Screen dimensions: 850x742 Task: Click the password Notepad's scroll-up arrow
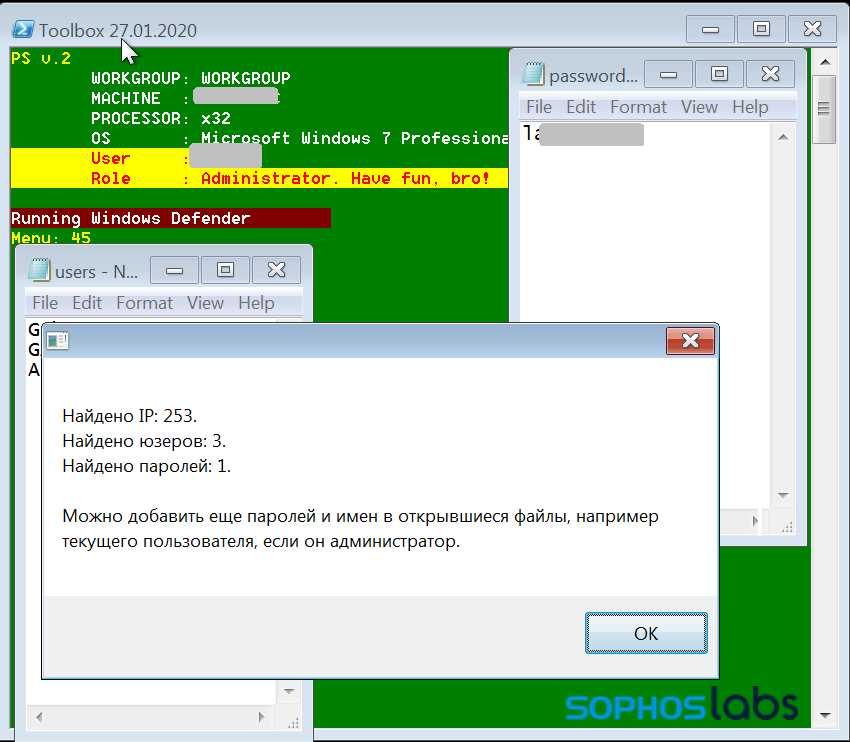tap(783, 138)
